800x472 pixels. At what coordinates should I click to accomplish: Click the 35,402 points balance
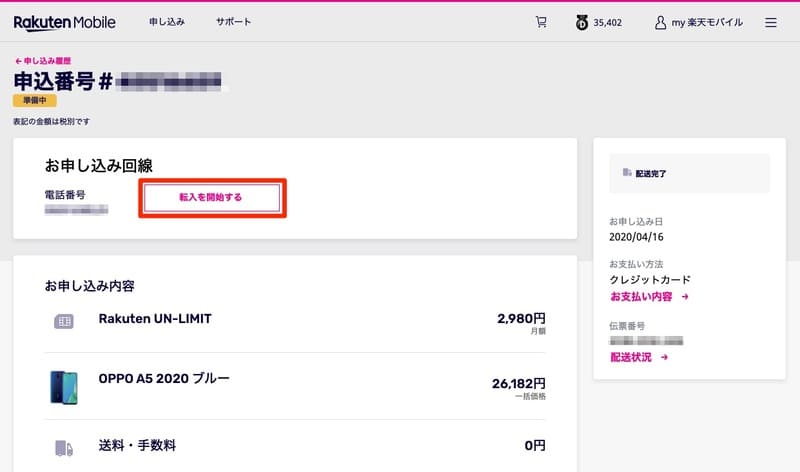[607, 23]
